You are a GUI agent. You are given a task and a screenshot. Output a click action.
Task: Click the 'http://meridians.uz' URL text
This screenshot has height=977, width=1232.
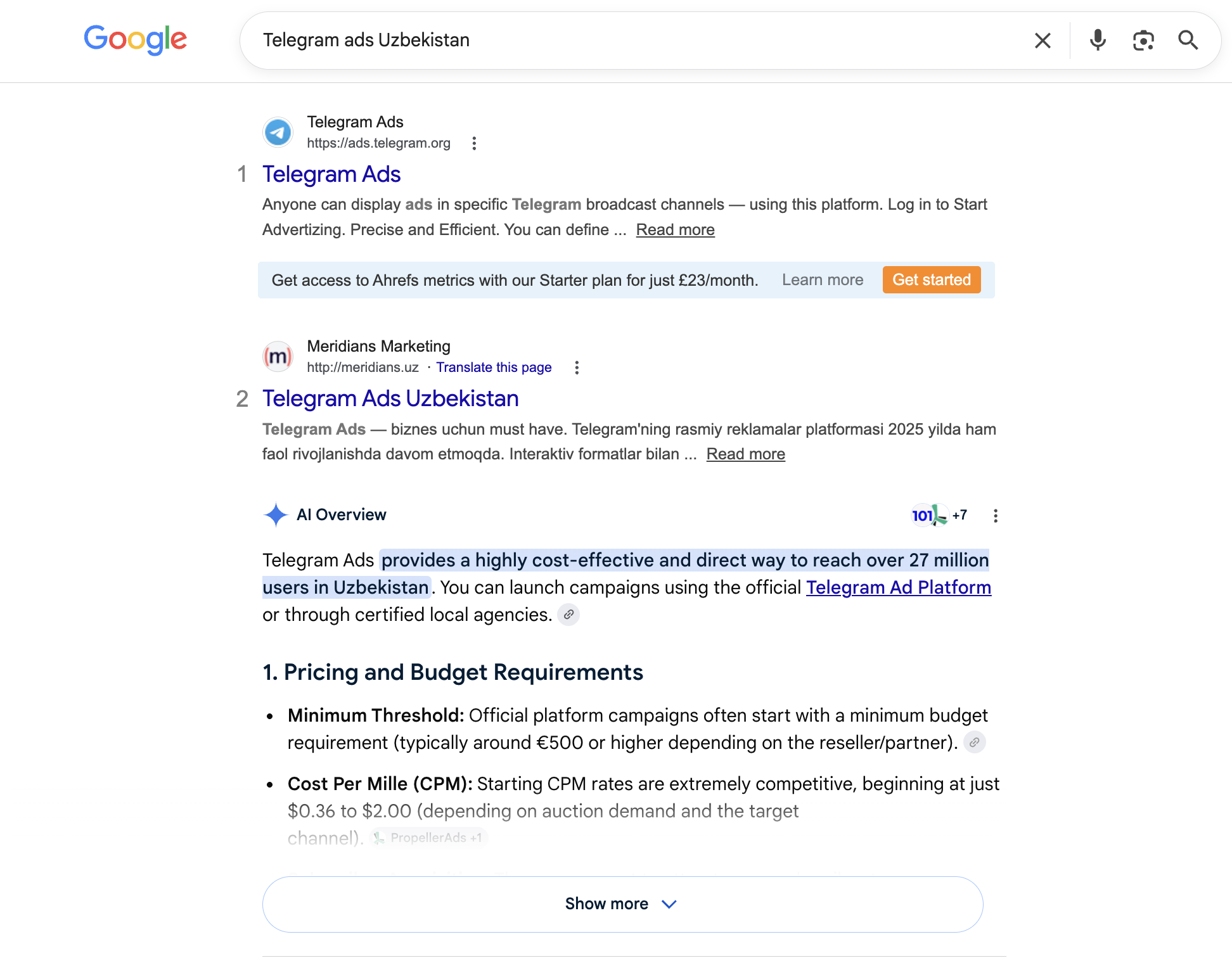[x=363, y=367]
